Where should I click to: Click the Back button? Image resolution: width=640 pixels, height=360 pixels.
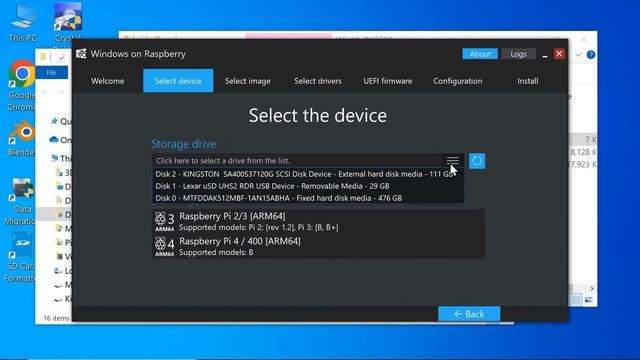469,314
